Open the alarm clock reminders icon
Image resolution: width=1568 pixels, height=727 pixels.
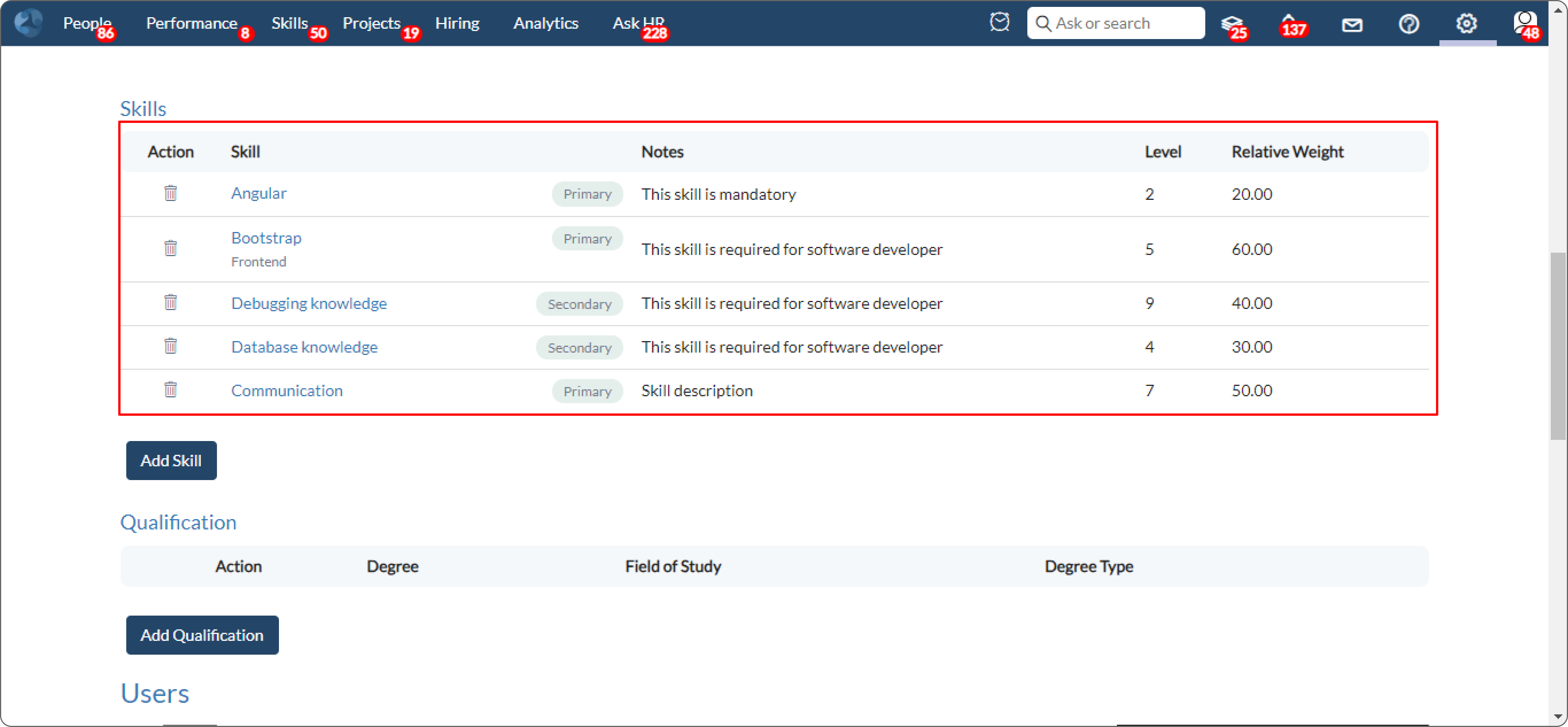point(999,23)
